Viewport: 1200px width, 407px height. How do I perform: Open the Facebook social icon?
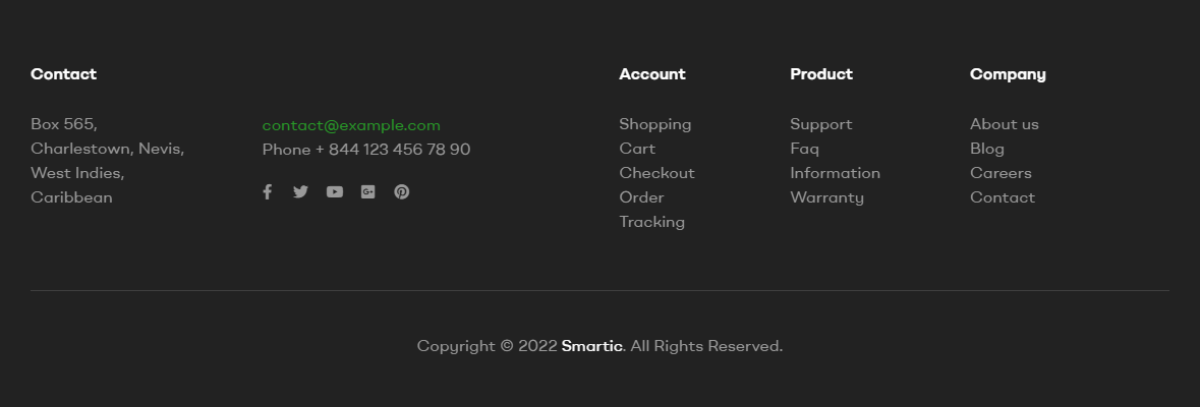click(x=267, y=192)
